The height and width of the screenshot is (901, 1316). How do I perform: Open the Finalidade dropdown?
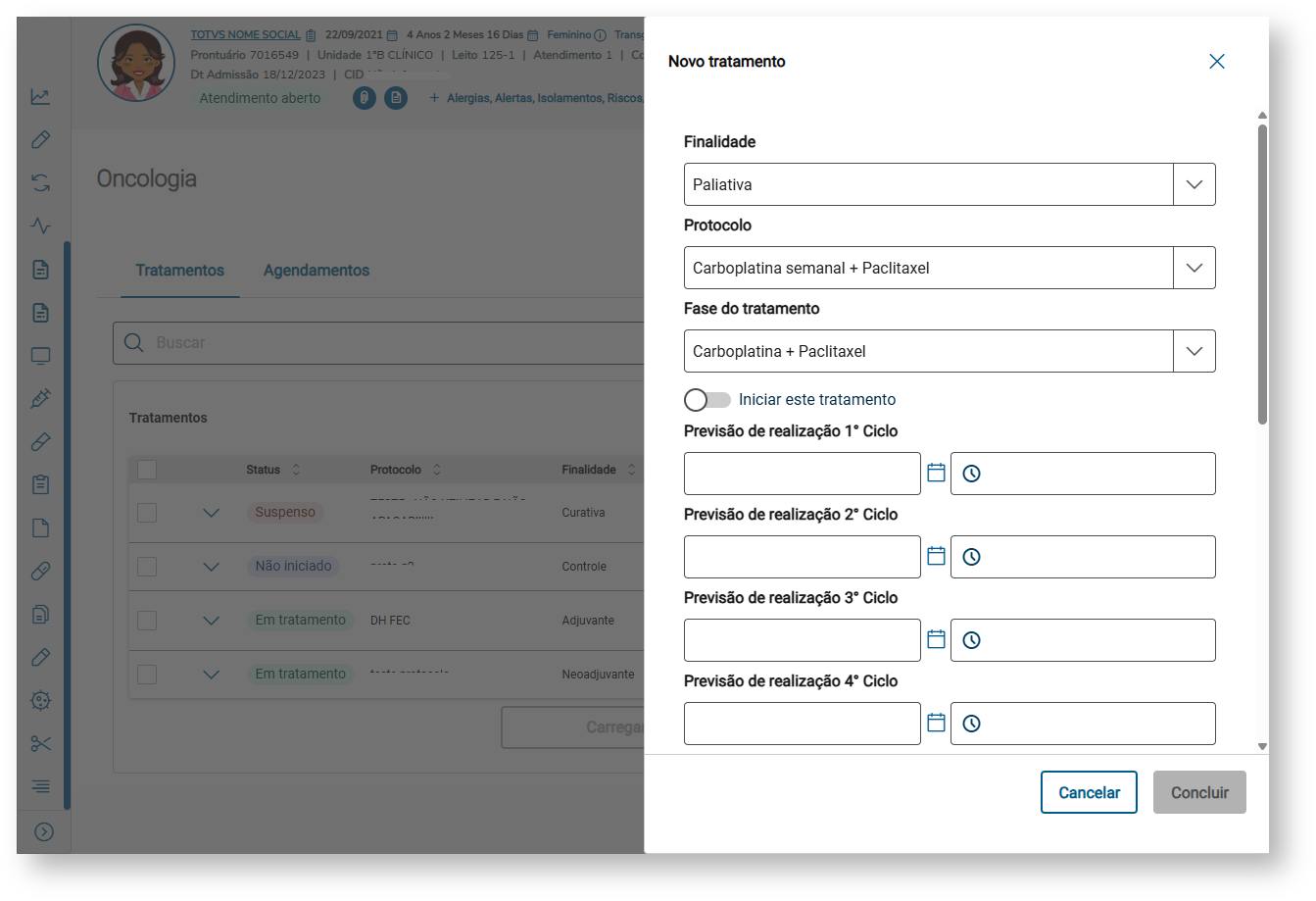[1194, 184]
